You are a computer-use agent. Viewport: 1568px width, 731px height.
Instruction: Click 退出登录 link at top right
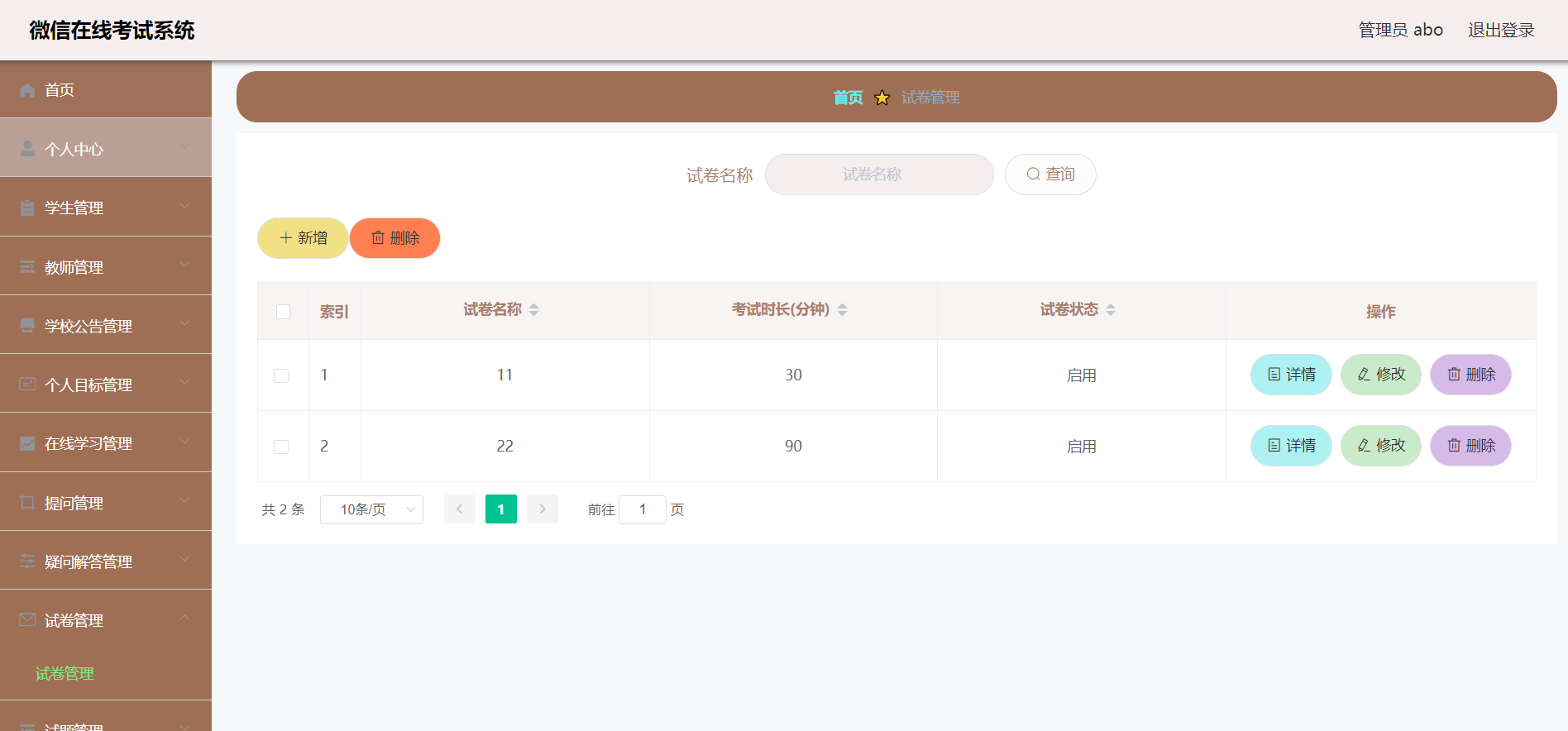(x=1501, y=30)
